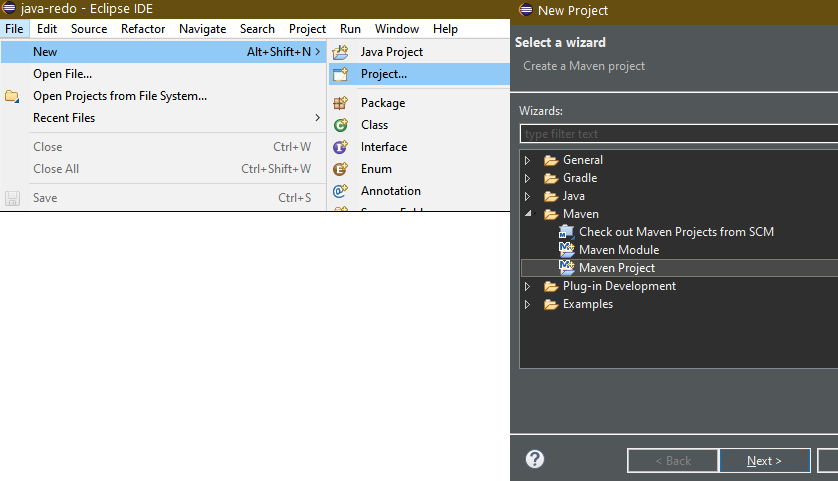Click the Eclipse logo in the IDE title bar
The image size is (838, 481).
click(9, 8)
